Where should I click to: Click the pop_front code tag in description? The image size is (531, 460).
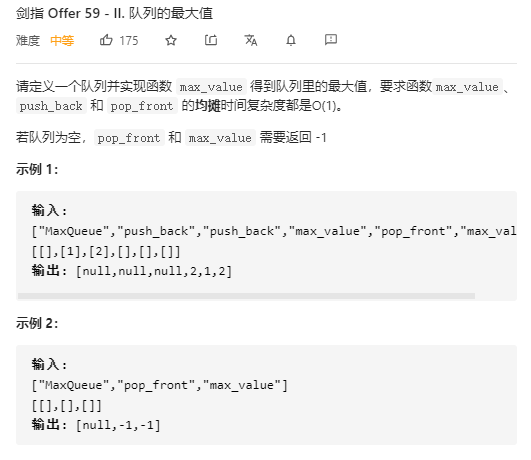click(x=142, y=106)
